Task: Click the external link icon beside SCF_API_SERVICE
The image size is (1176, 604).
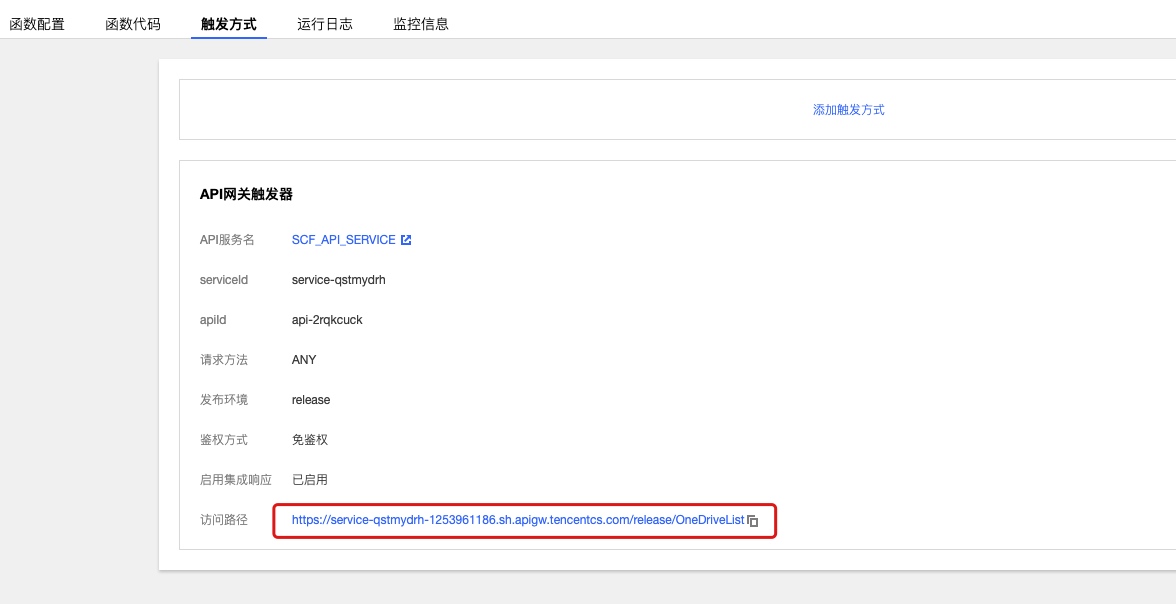Action: point(406,240)
